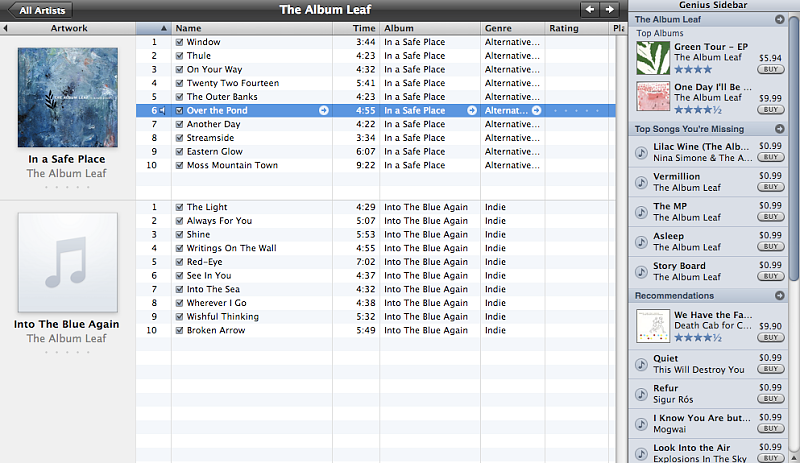Uncheck the Streamside checkbox
Viewport: 800px width, 463px height.
pos(179,138)
